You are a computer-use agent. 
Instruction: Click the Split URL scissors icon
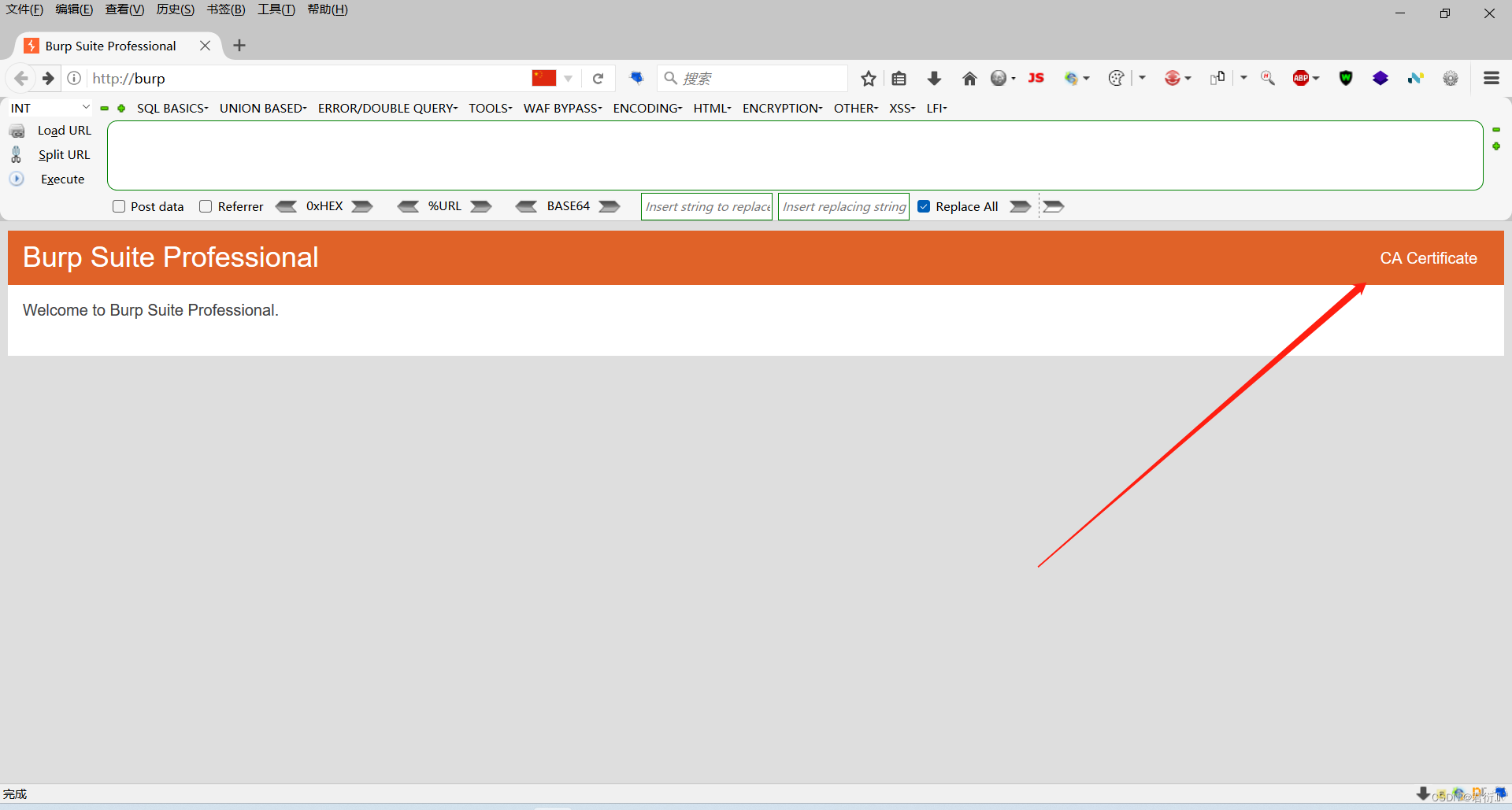[17, 154]
